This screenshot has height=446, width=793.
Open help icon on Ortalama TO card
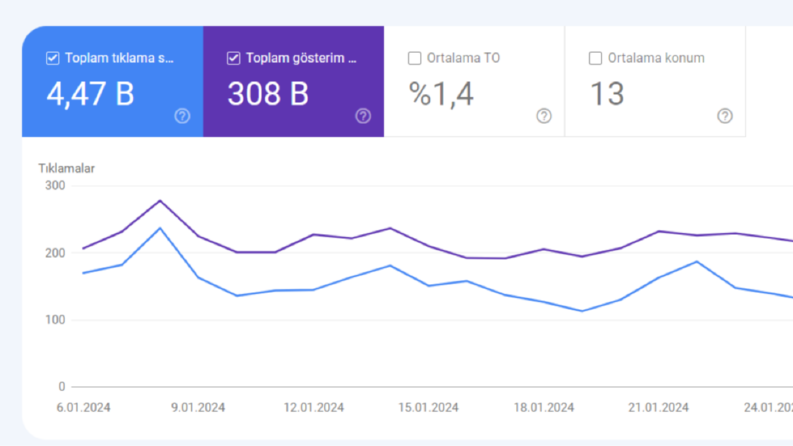tap(544, 116)
